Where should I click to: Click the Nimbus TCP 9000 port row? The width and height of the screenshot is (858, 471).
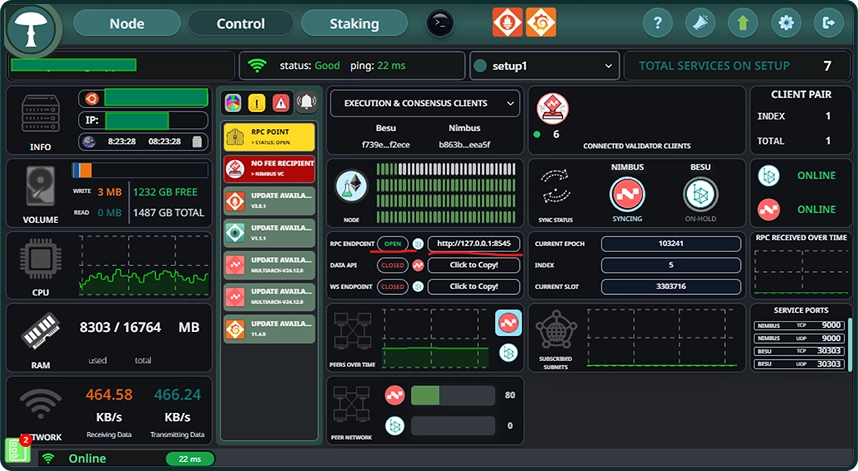pos(798,325)
